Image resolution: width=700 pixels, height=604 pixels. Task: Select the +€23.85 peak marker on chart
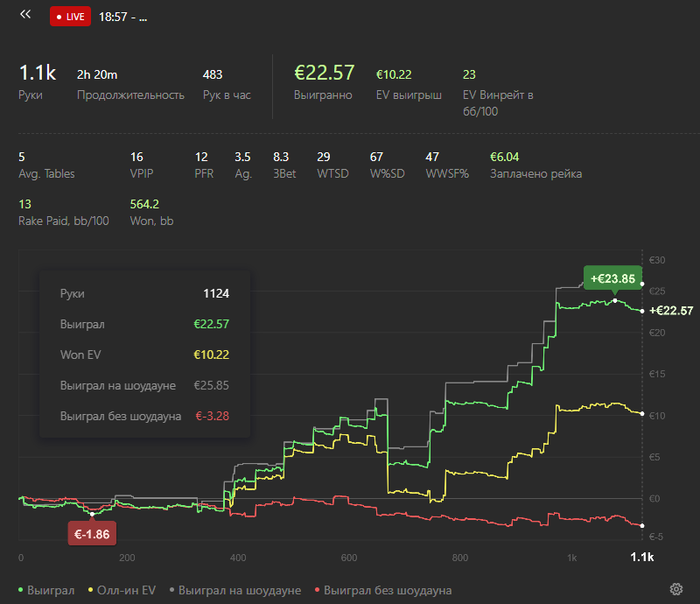pyautogui.click(x=612, y=279)
